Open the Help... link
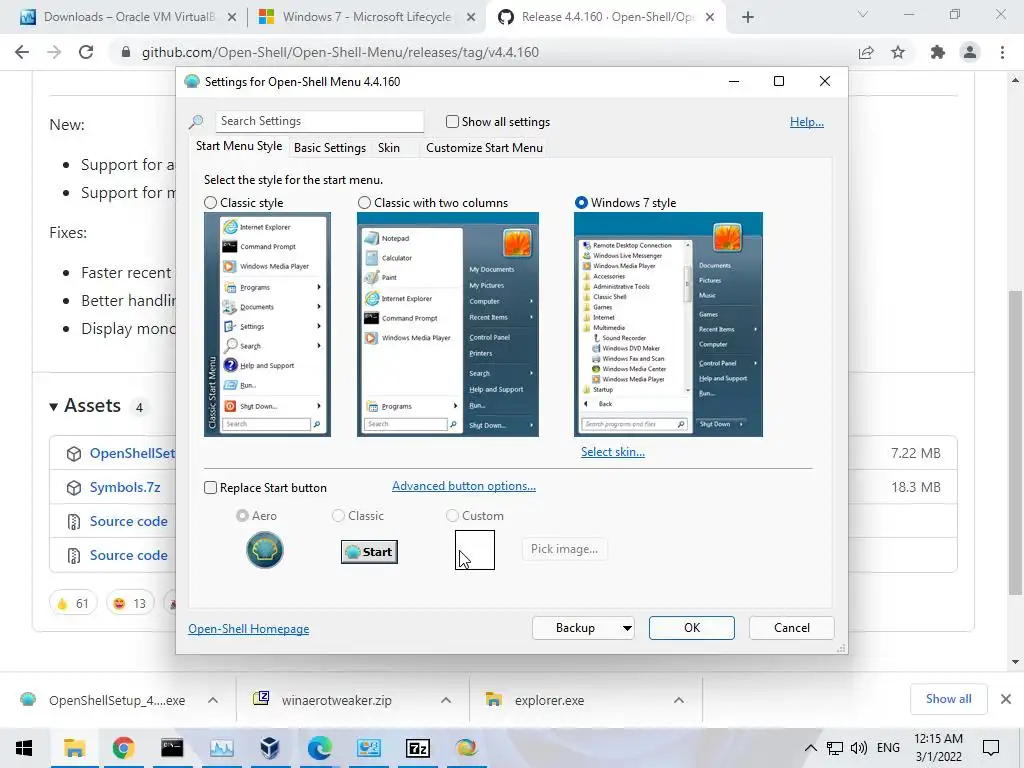Image resolution: width=1024 pixels, height=768 pixels. [807, 122]
